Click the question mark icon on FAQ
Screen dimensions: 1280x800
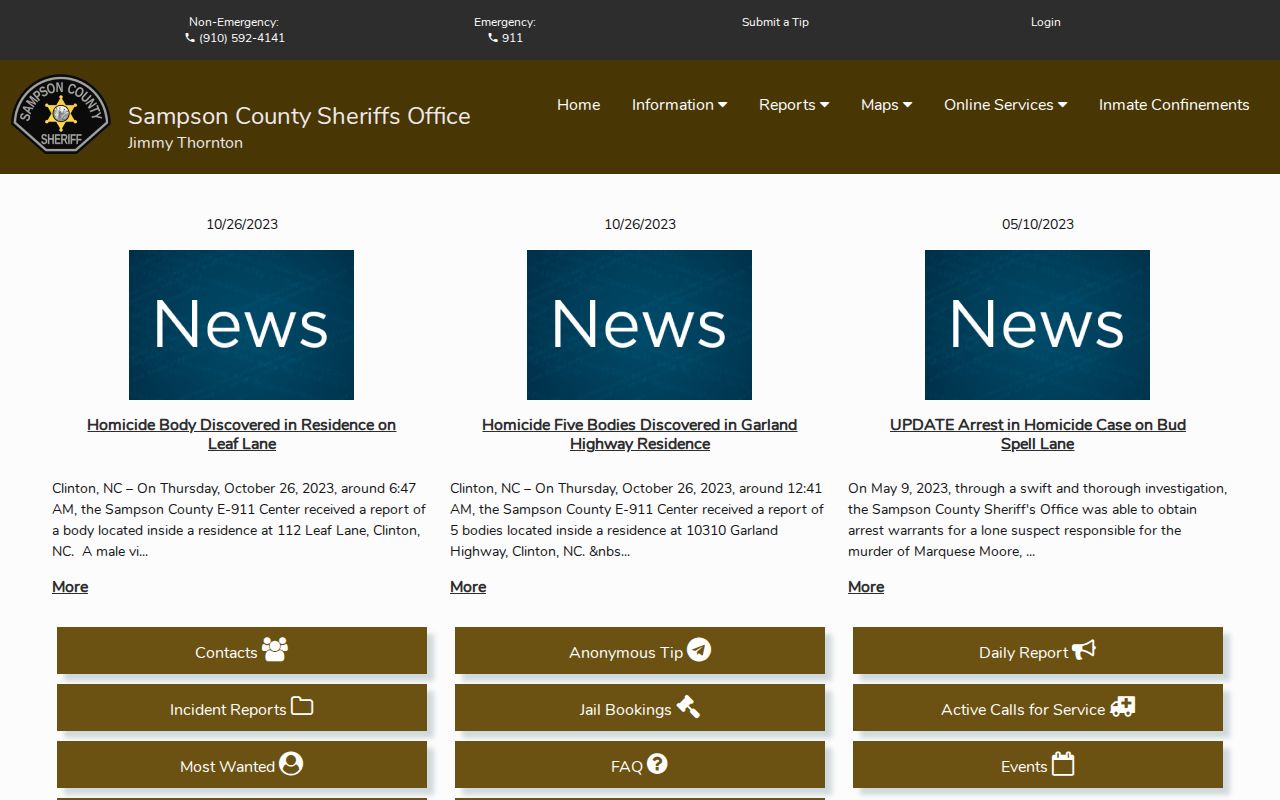point(657,763)
